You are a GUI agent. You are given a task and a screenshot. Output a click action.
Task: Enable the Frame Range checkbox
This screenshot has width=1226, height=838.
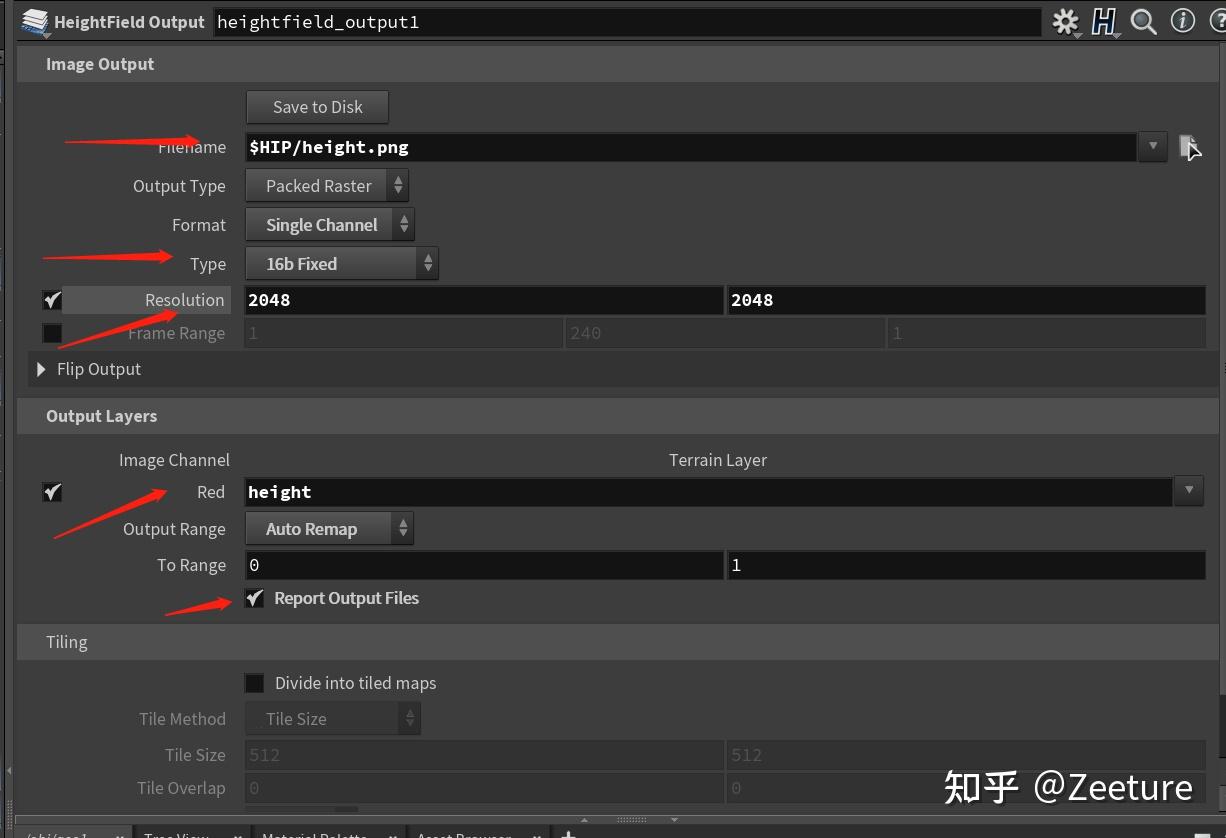pos(53,333)
